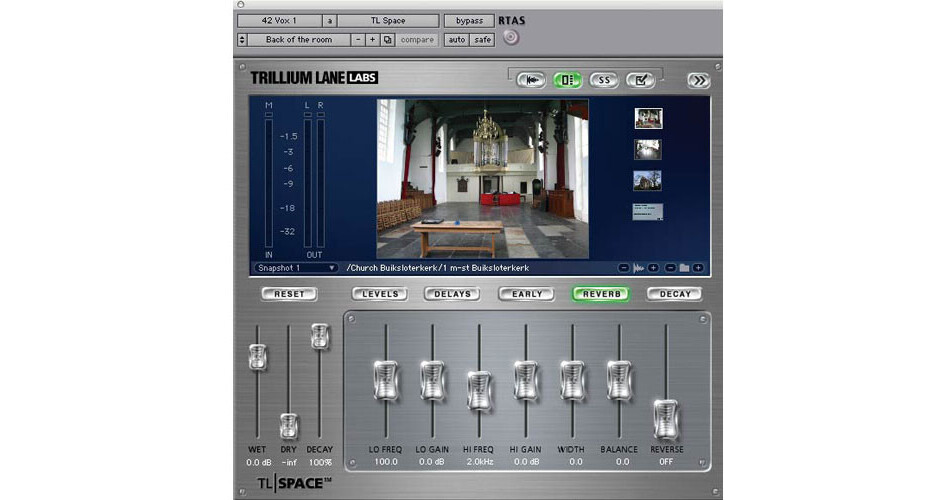
Task: Click minus button to select previous preset
Action: [358, 39]
